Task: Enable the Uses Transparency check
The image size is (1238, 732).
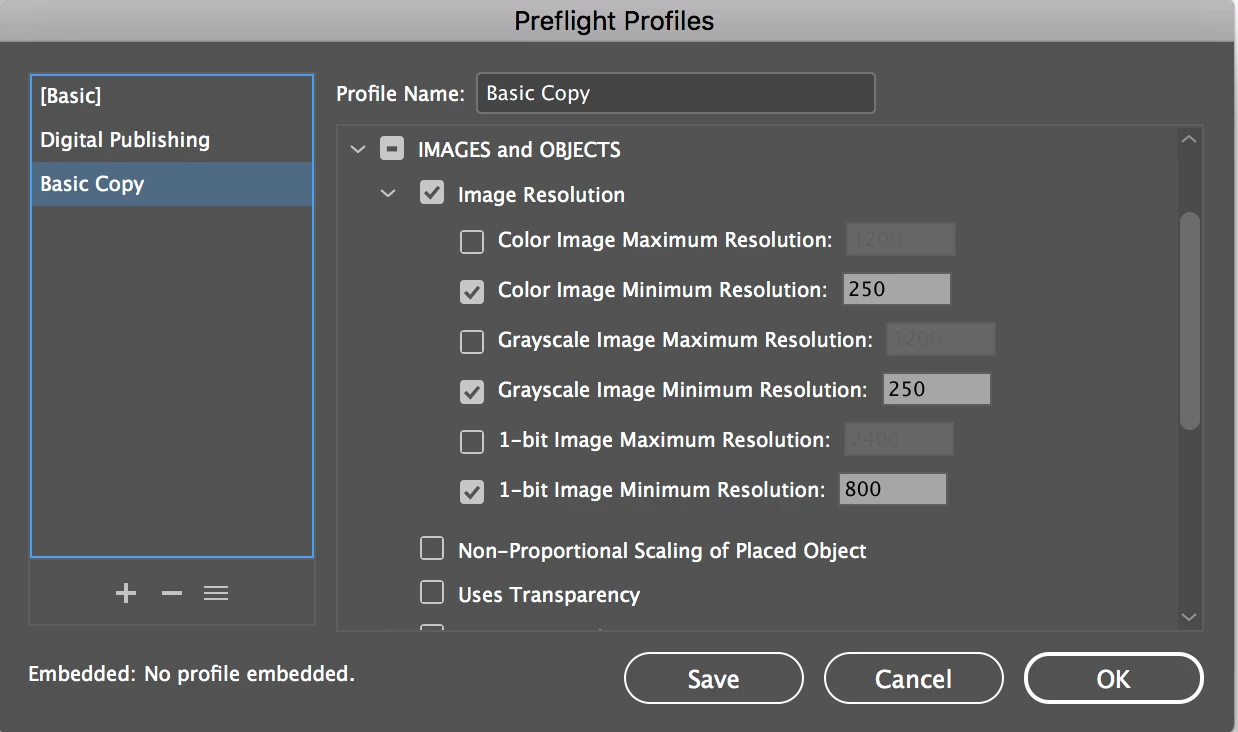Action: click(432, 593)
